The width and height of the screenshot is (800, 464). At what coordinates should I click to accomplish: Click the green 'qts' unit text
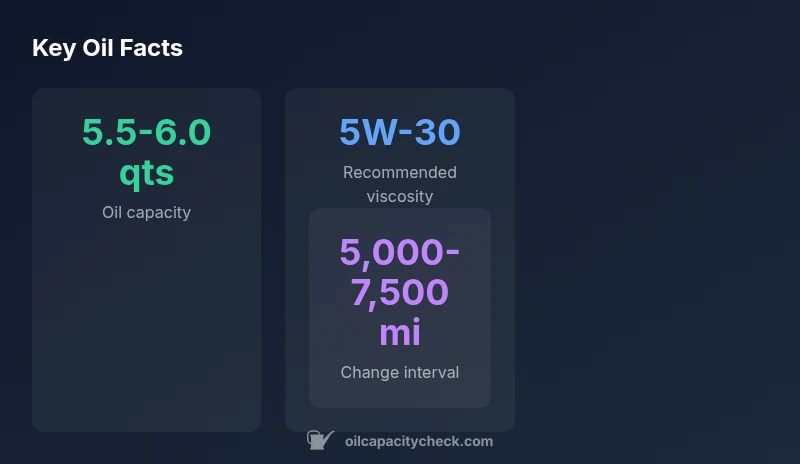(146, 173)
